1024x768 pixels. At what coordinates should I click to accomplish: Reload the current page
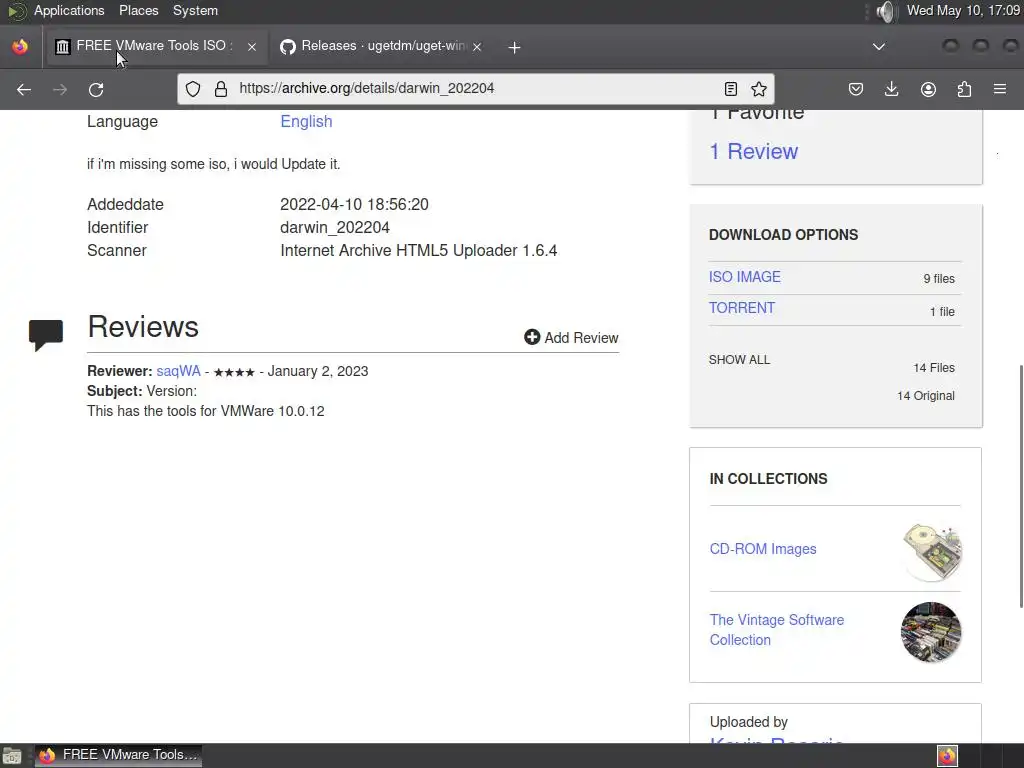click(x=96, y=89)
